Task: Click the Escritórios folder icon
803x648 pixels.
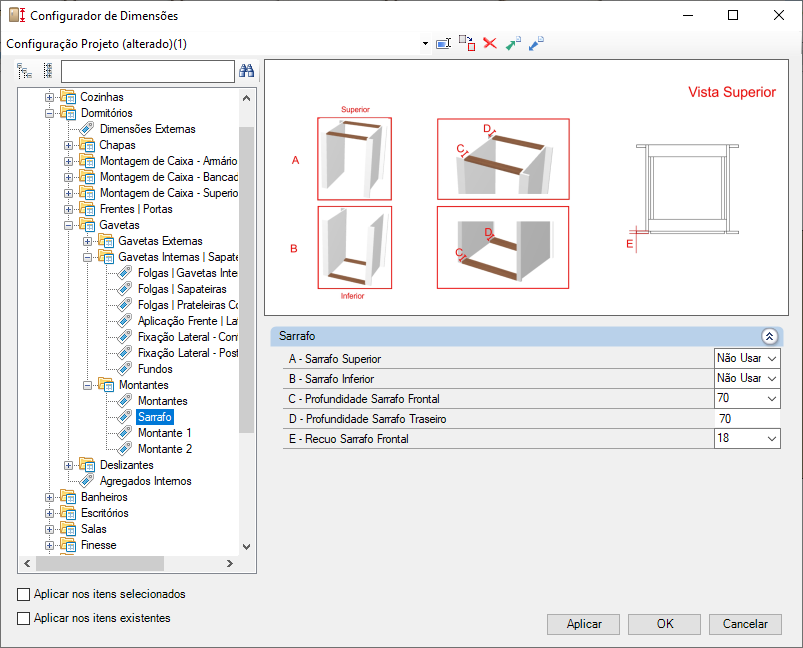Action: (x=68, y=513)
